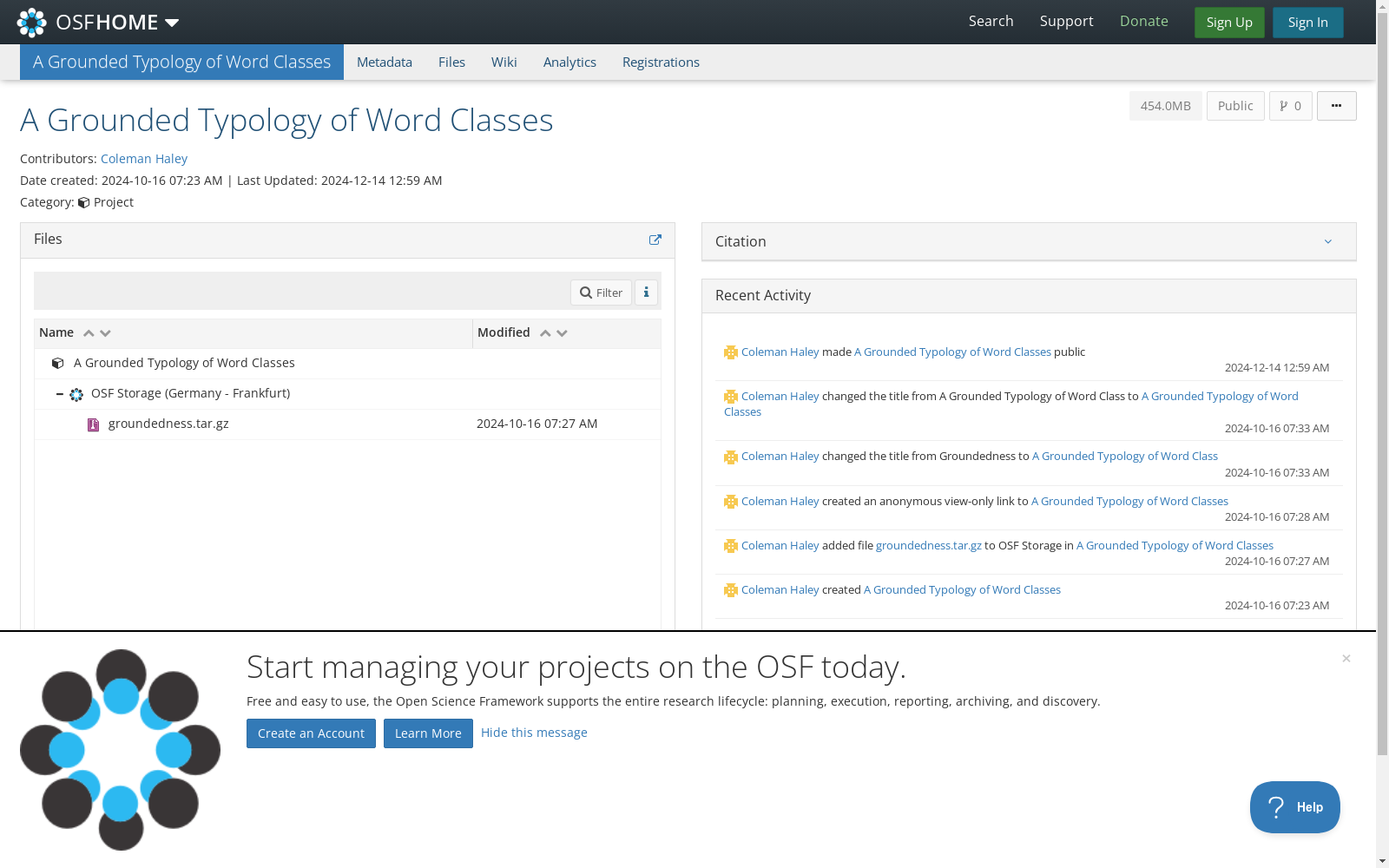Click avatar icon in 'anonymous view-only link' entry

(x=731, y=502)
